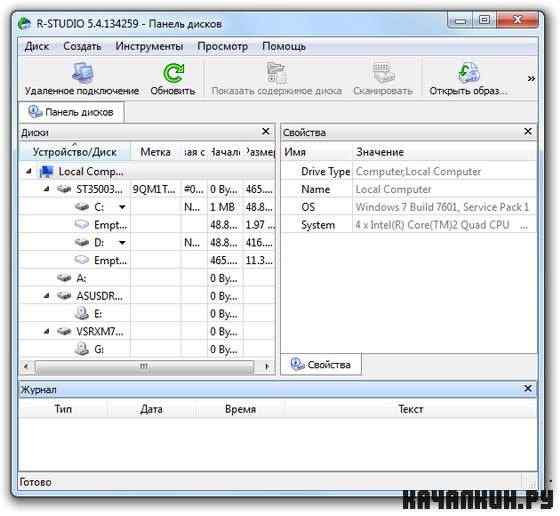Click the Устройство/Диск column header to sort
Viewport: 560px width, 516px height.
point(75,152)
